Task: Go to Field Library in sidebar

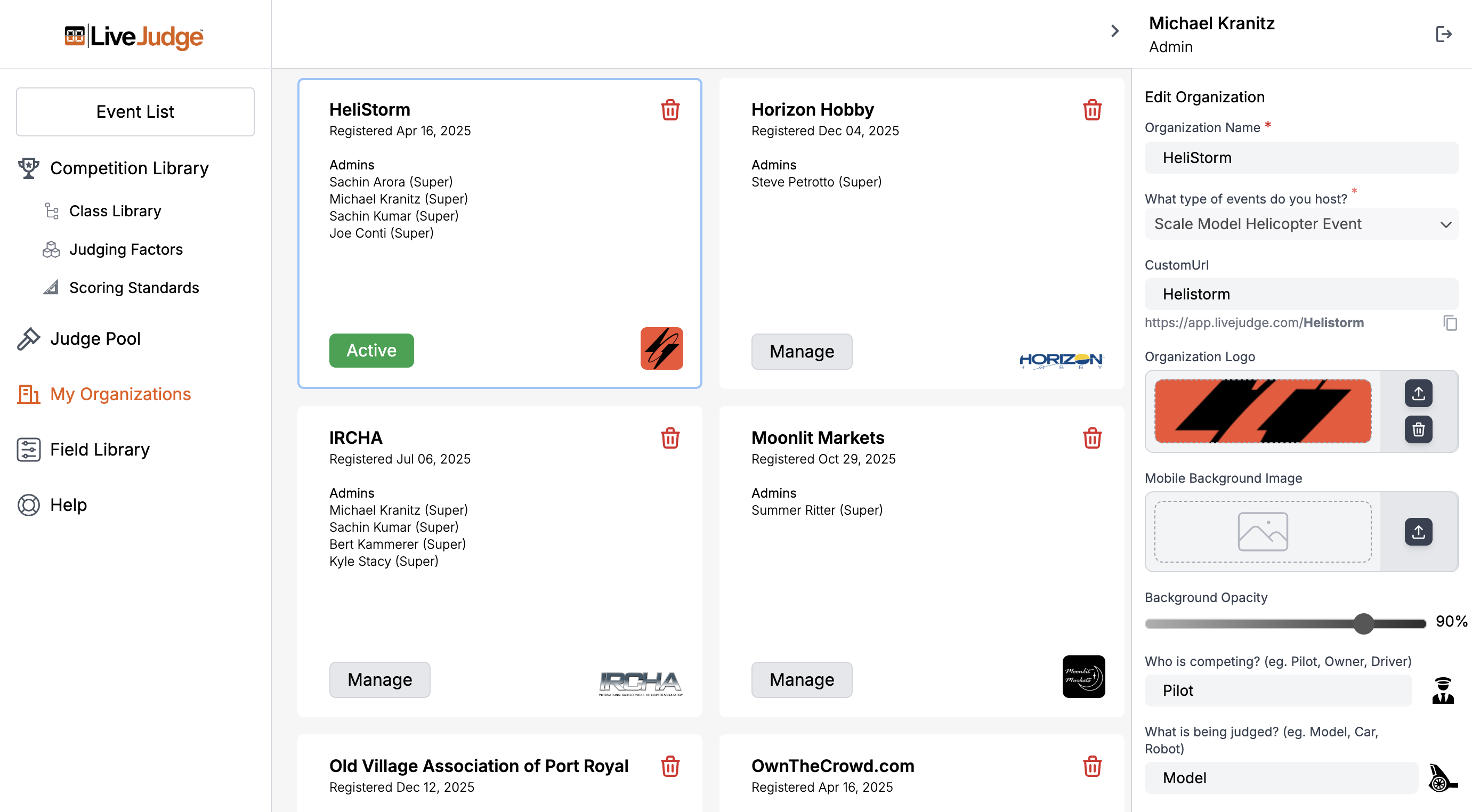Action: click(x=100, y=449)
